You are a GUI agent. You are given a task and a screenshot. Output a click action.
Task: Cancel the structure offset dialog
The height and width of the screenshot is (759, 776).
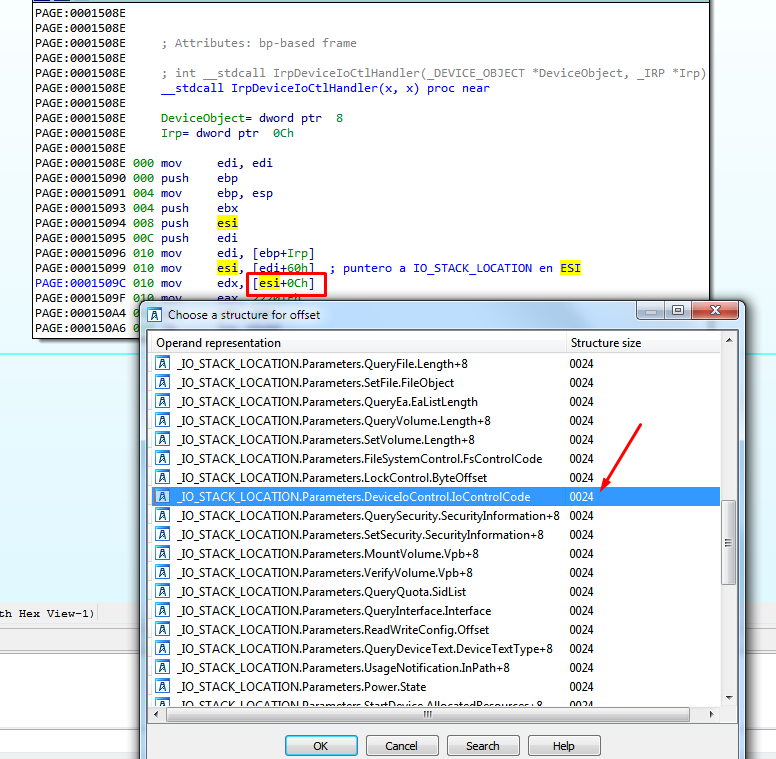[x=401, y=746]
